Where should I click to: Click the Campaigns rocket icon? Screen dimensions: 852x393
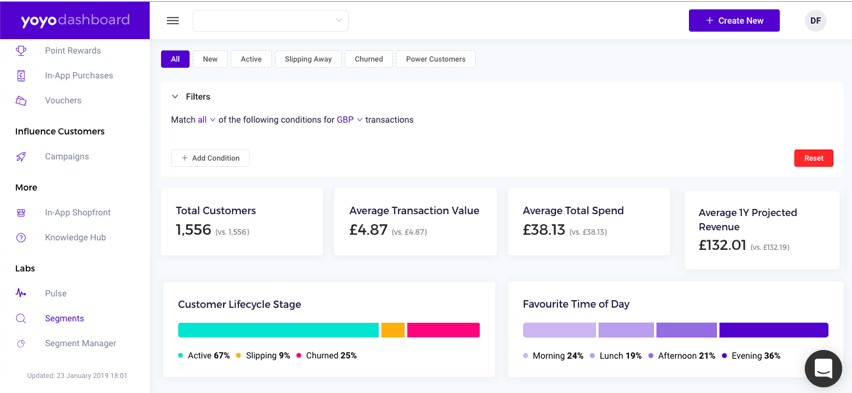(x=21, y=157)
